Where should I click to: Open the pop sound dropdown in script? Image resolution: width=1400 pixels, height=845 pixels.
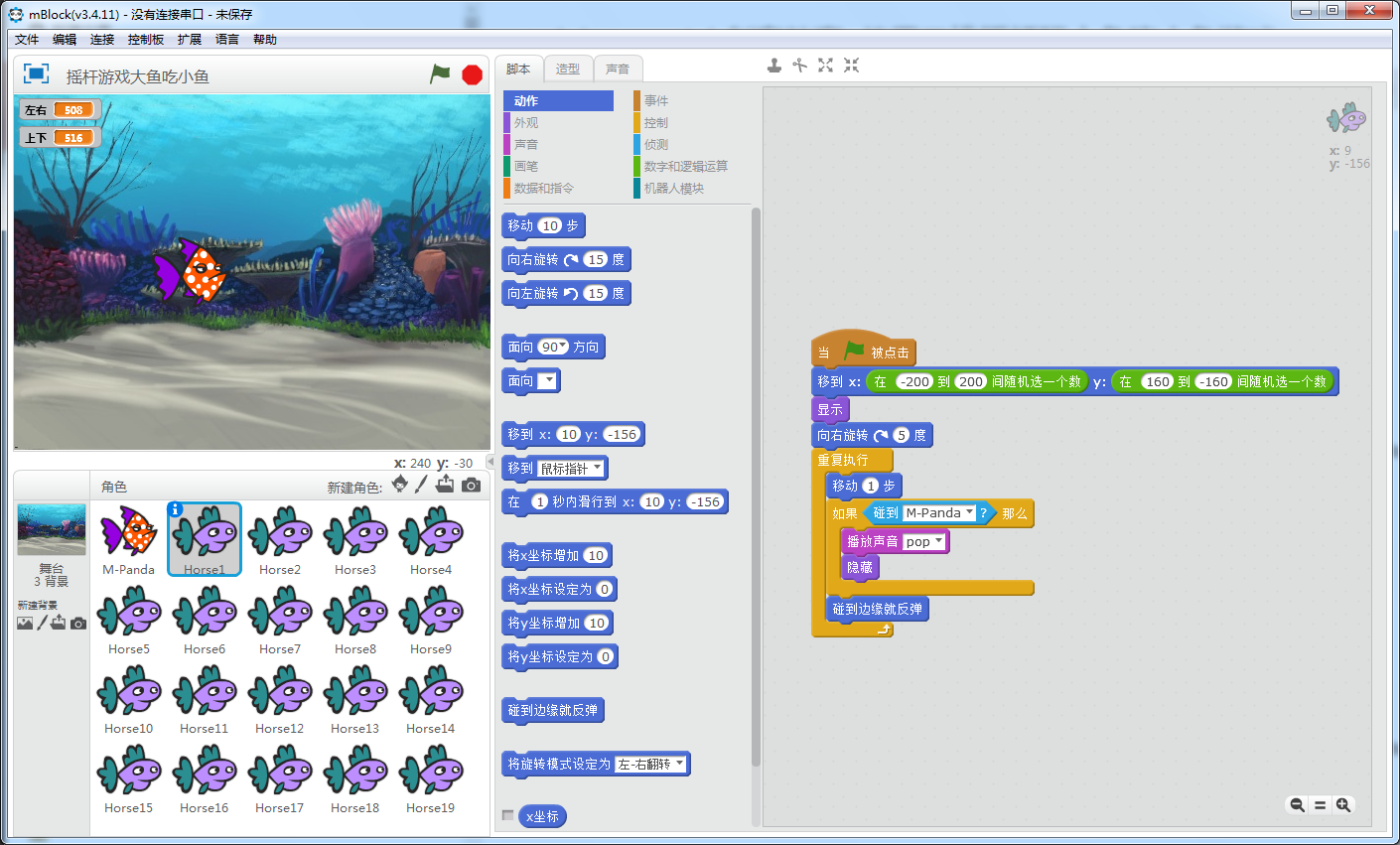click(938, 541)
